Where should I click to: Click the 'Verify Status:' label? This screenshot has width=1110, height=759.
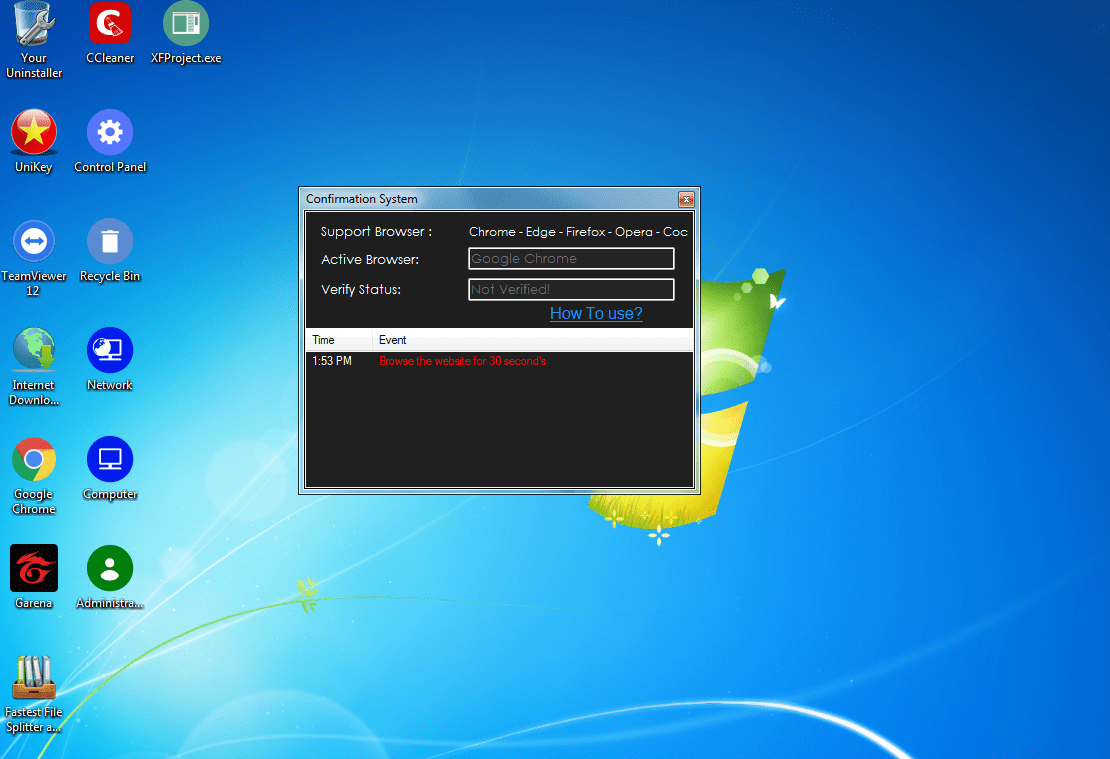361,290
